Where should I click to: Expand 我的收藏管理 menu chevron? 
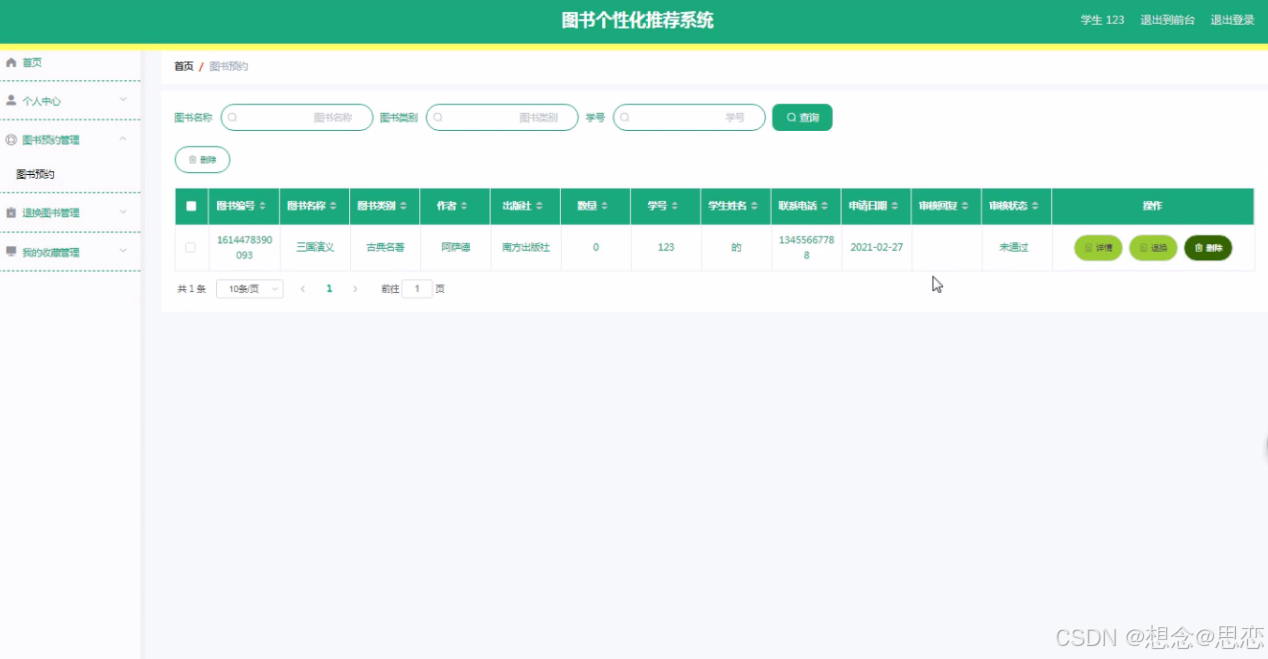123,251
